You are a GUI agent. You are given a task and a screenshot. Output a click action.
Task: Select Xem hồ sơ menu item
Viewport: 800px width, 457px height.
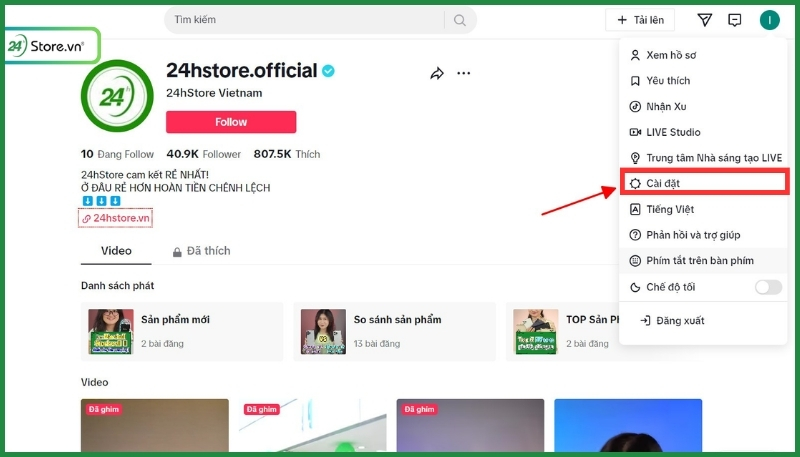click(703, 55)
